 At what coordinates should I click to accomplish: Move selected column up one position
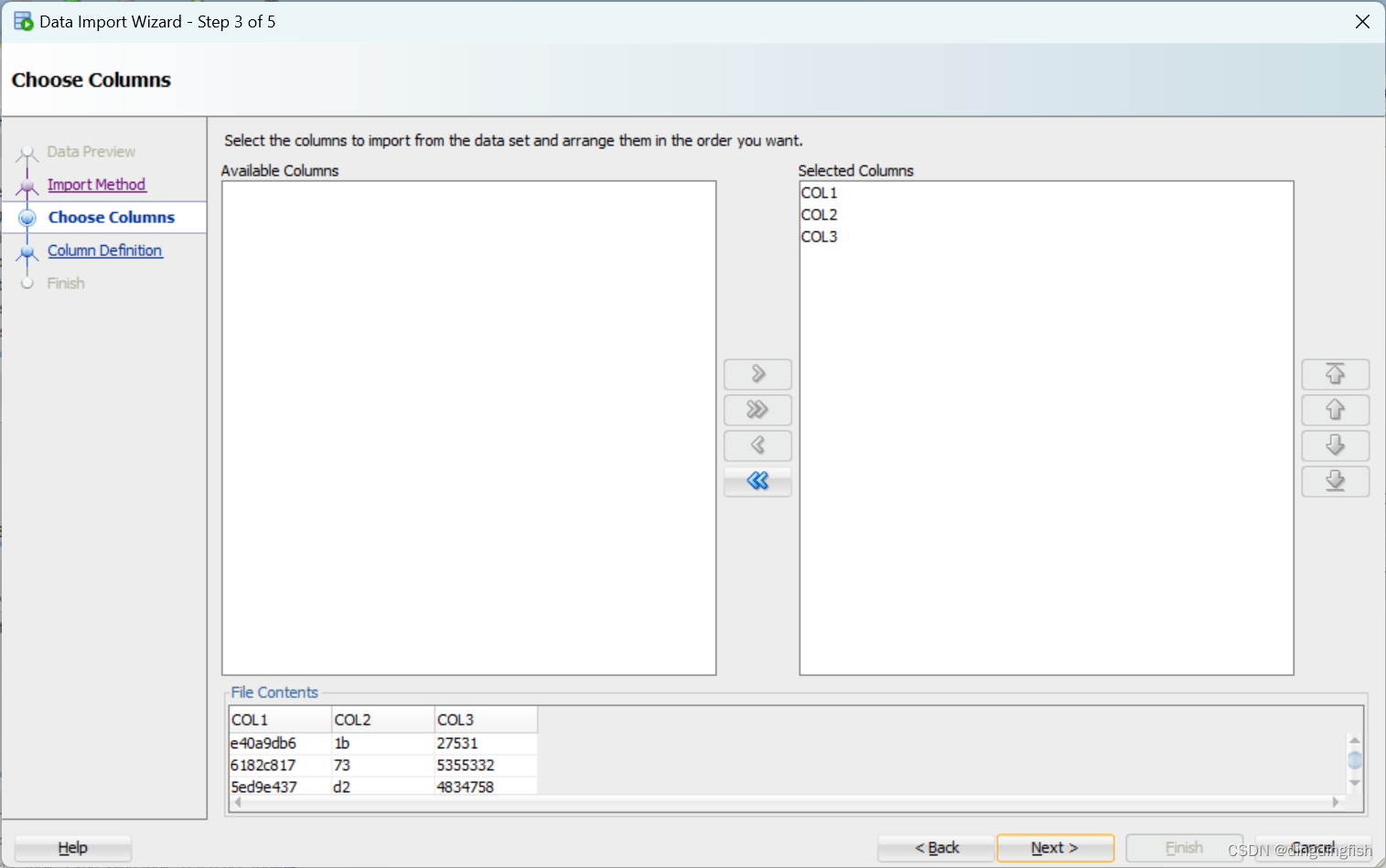tap(1335, 410)
